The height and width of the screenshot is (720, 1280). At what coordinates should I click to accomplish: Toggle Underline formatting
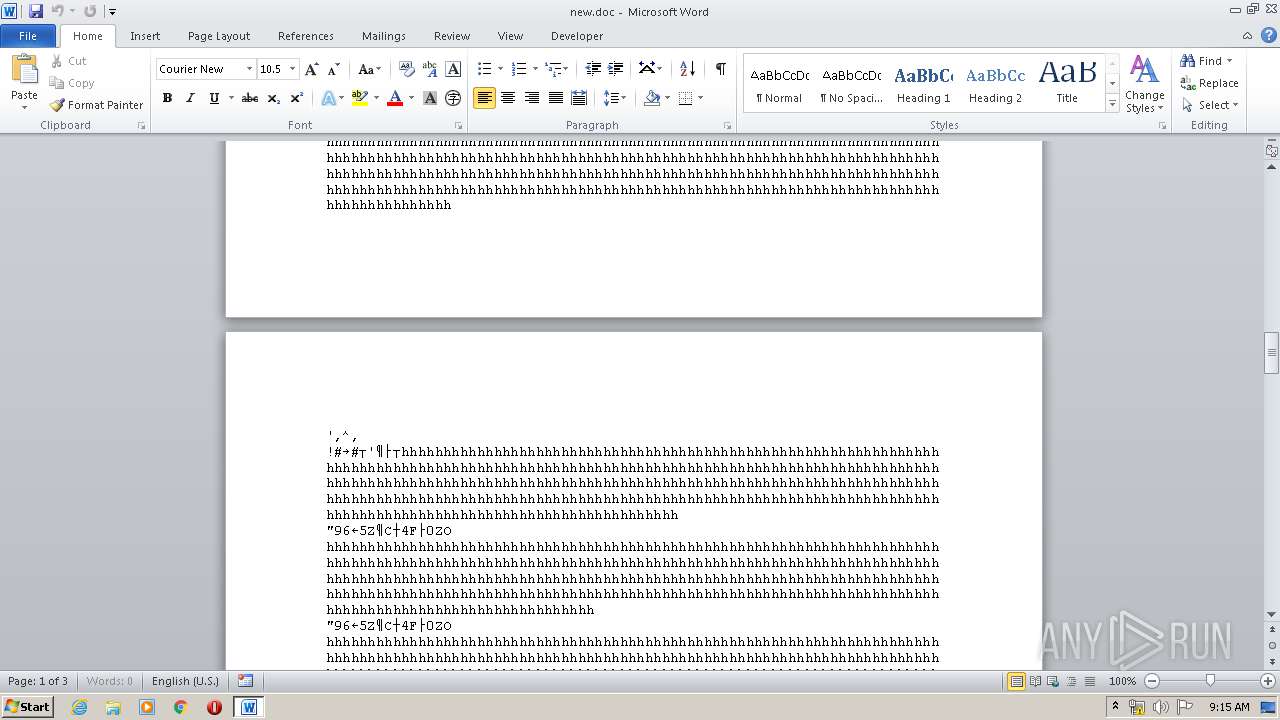pyautogui.click(x=214, y=98)
